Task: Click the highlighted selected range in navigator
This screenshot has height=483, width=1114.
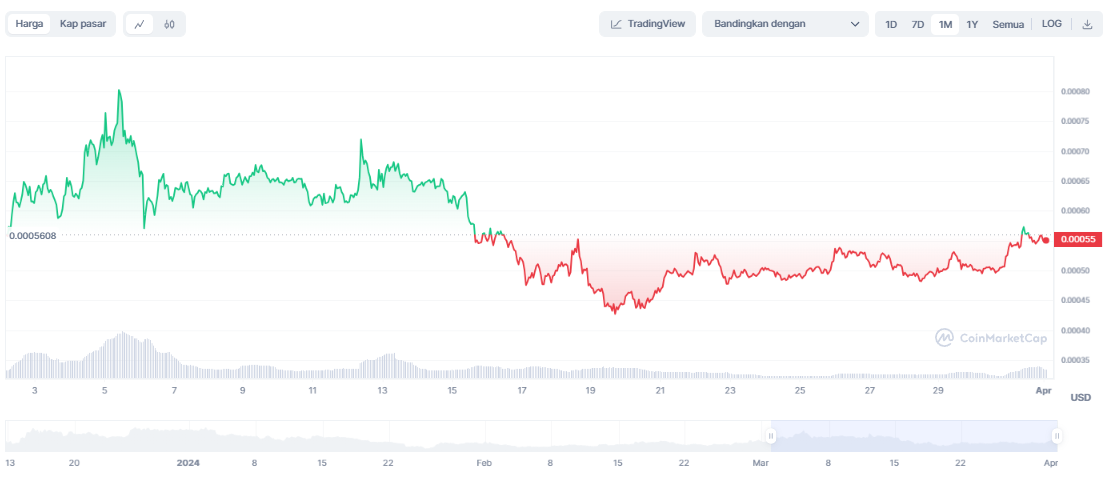Action: tap(913, 436)
